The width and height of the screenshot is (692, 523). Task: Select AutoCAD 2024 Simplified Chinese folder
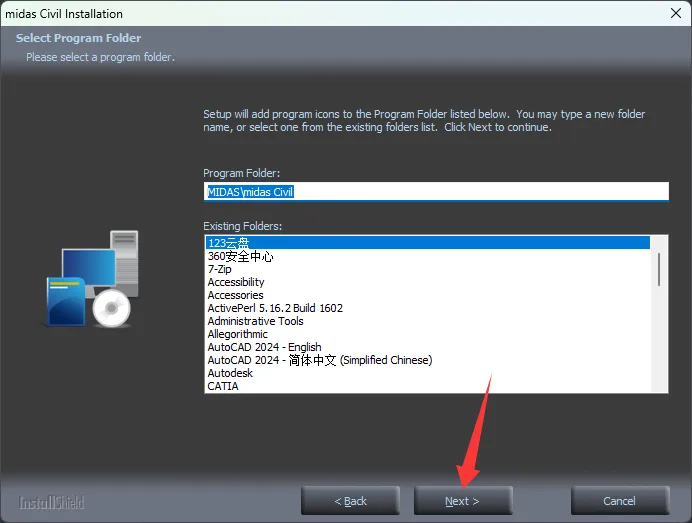pyautogui.click(x=428, y=360)
